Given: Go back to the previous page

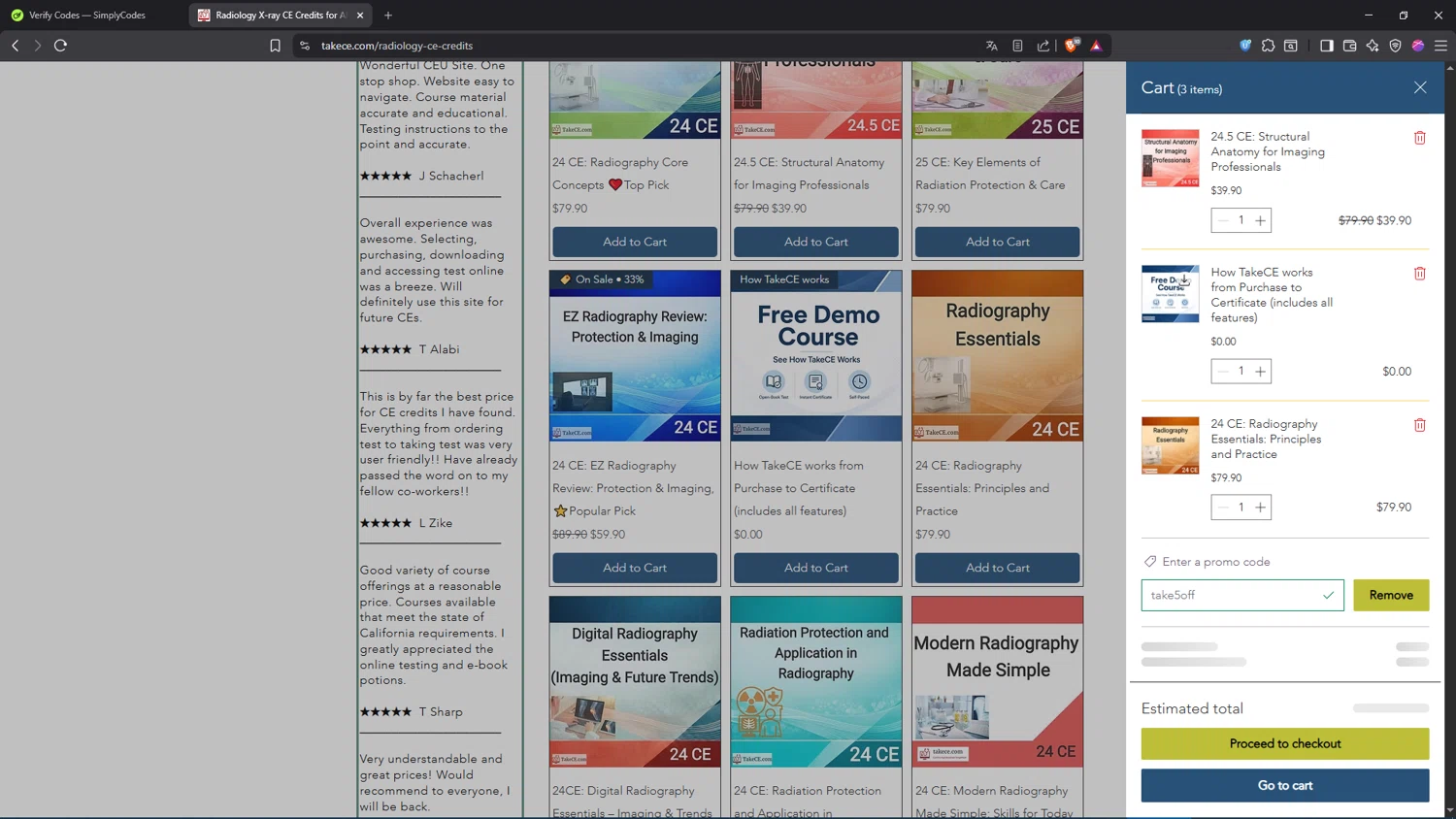Looking at the screenshot, I should tap(16, 46).
